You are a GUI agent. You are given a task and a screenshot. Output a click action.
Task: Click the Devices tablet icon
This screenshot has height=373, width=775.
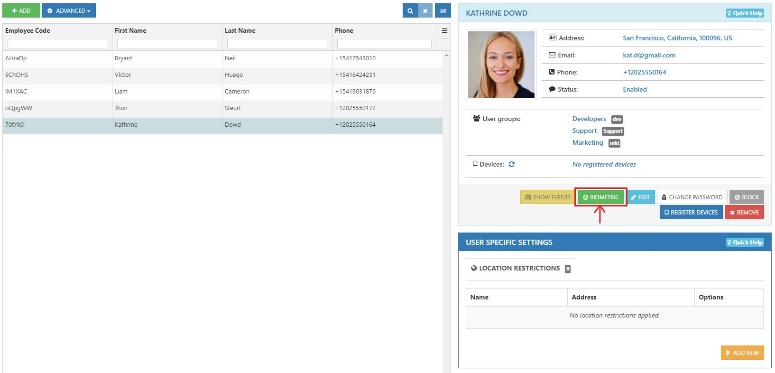(x=475, y=164)
